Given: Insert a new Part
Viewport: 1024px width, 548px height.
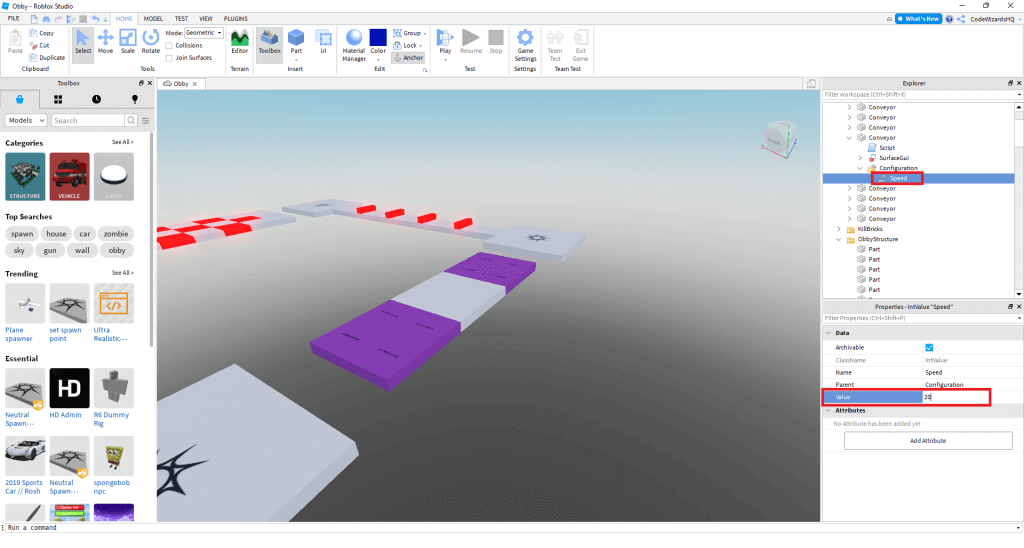Looking at the screenshot, I should (x=296, y=42).
